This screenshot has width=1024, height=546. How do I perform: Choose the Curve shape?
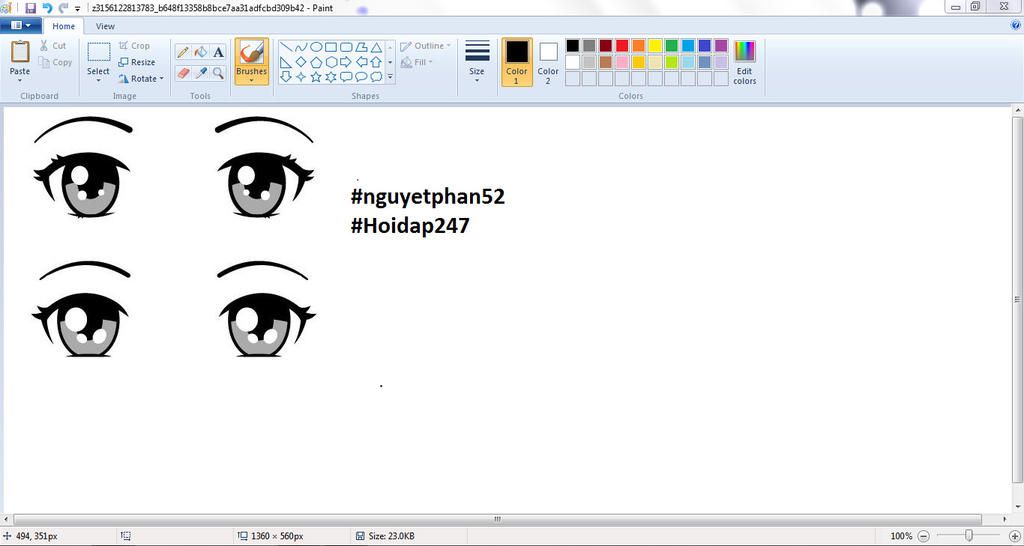[x=301, y=47]
